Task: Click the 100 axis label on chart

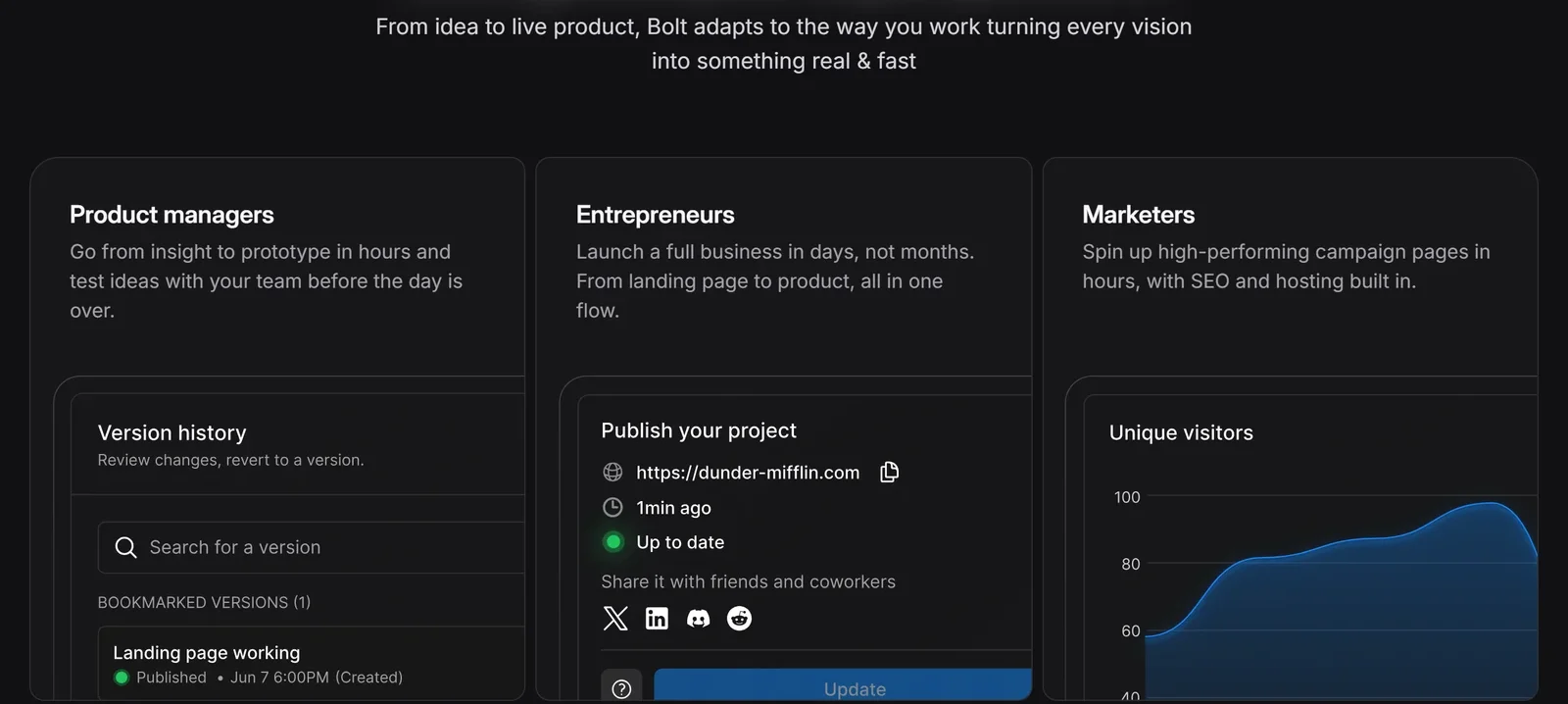Action: pos(1127,497)
